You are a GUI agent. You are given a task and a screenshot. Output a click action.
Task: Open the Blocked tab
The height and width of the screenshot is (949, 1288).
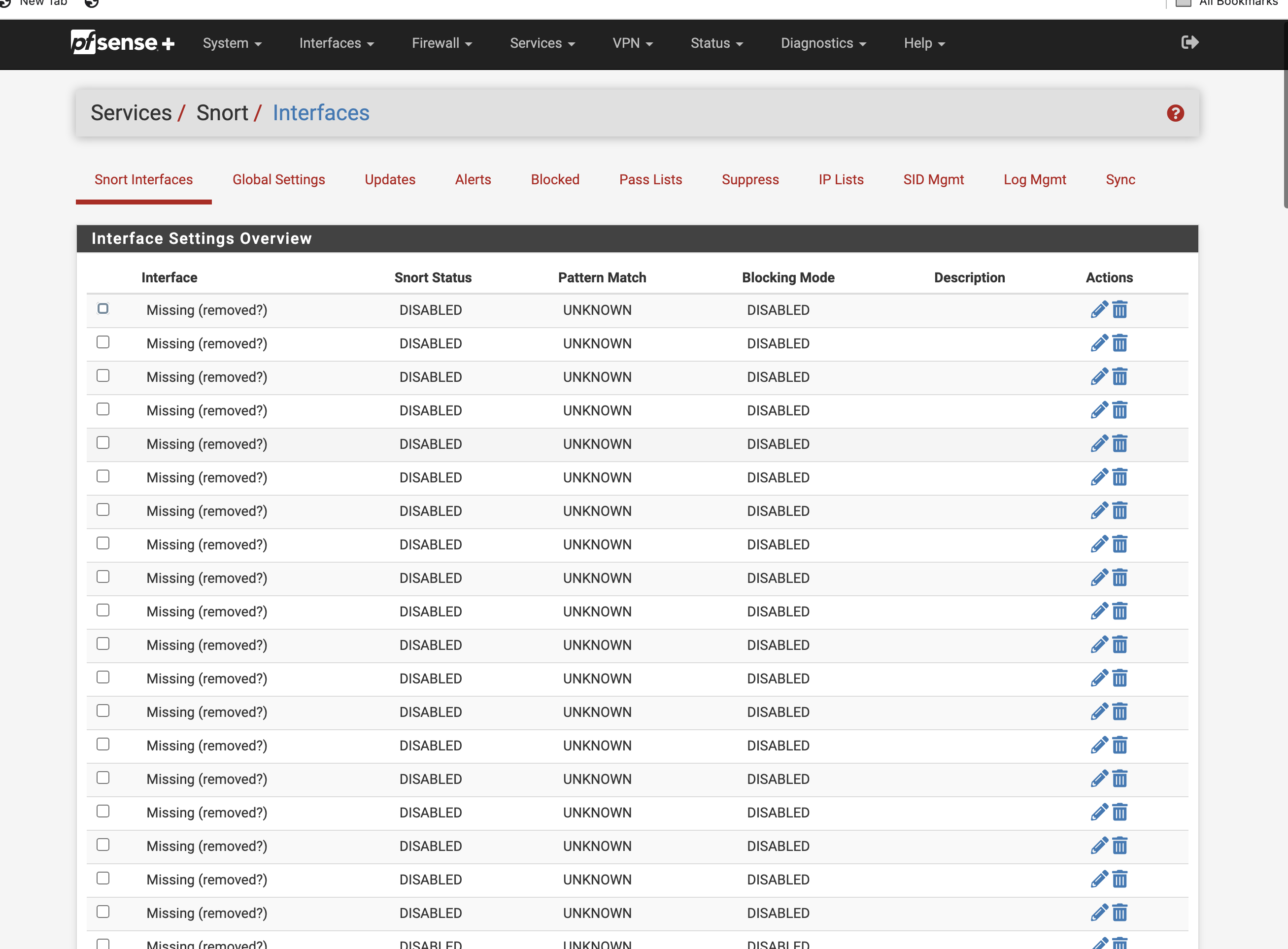click(x=555, y=180)
